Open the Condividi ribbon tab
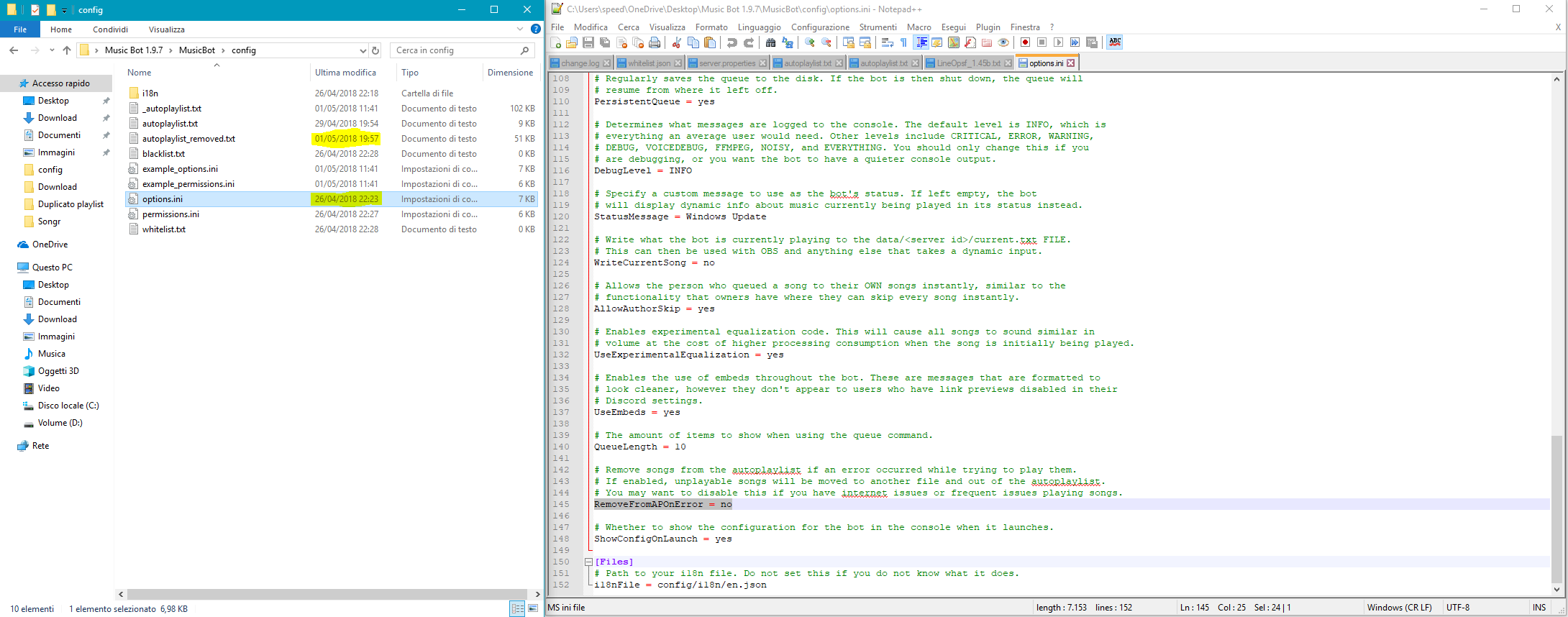Screen dimensions: 1568x617 [x=110, y=29]
